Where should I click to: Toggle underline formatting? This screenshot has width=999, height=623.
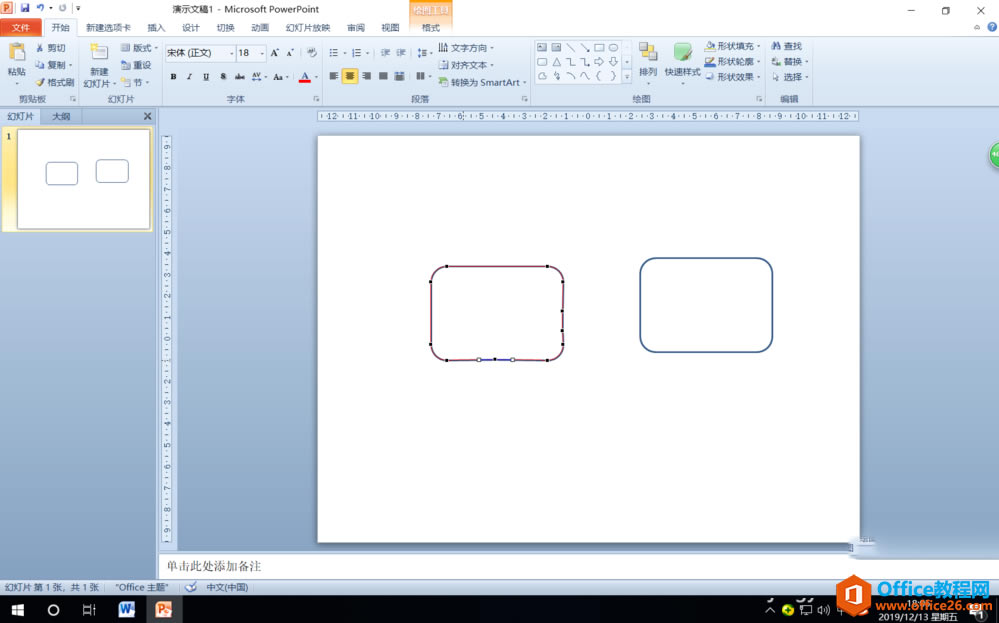coord(205,76)
